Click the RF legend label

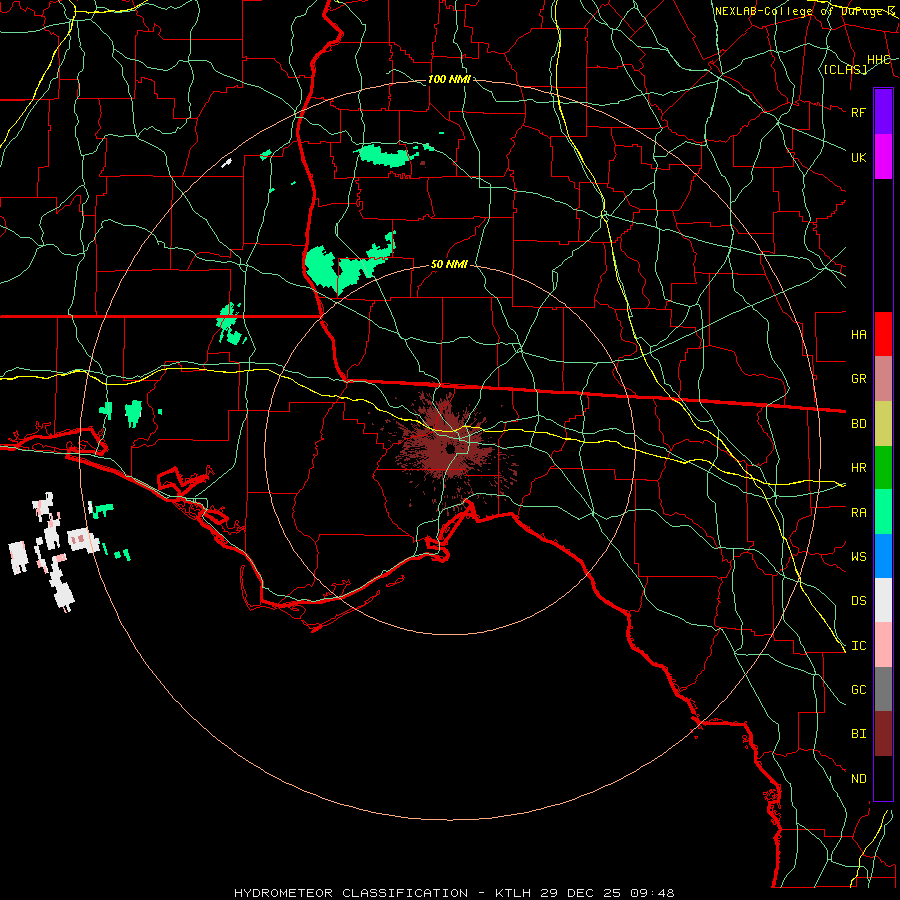pyautogui.click(x=859, y=112)
